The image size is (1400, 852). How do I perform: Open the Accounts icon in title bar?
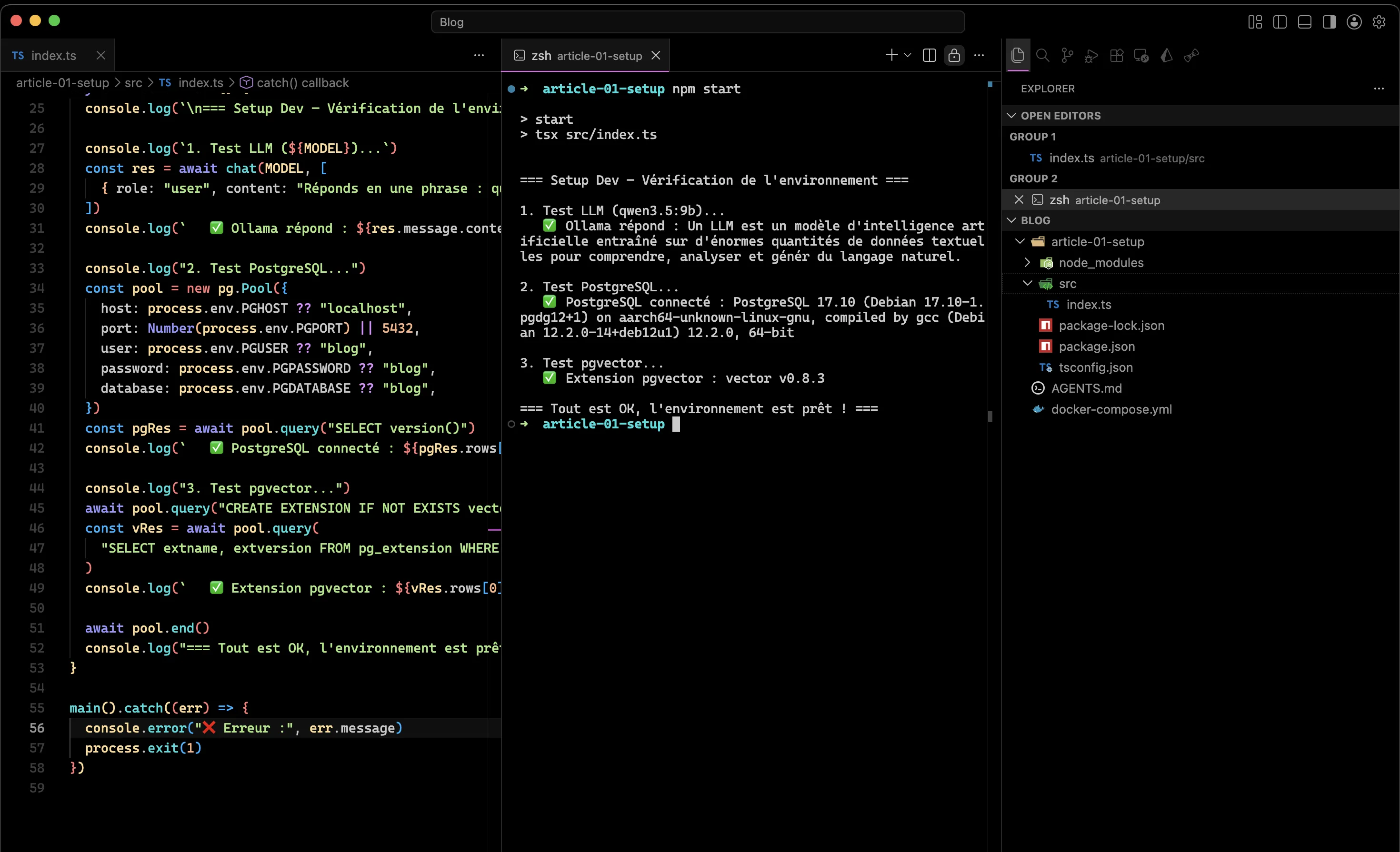pyautogui.click(x=1354, y=21)
